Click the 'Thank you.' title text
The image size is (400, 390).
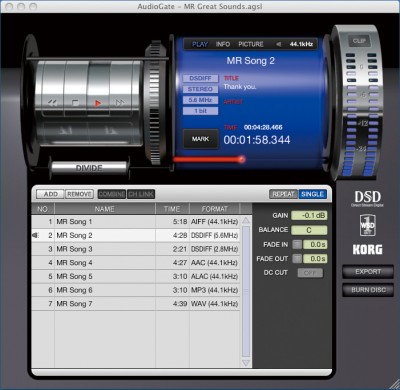pyautogui.click(x=240, y=87)
